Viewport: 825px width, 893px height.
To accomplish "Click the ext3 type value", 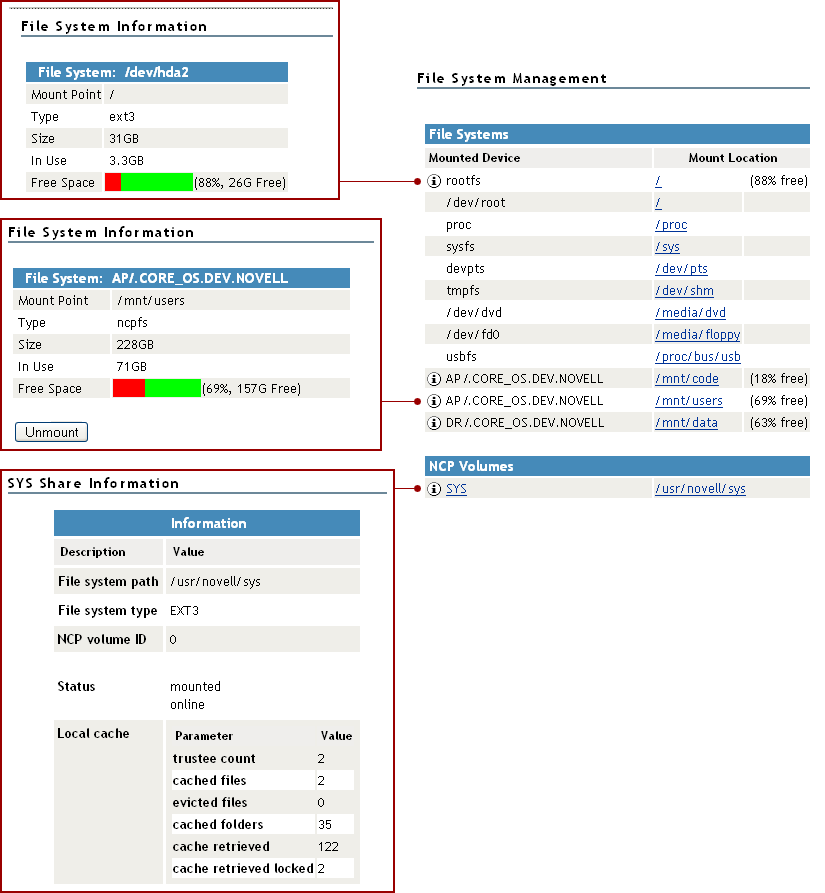I will 122,117.
